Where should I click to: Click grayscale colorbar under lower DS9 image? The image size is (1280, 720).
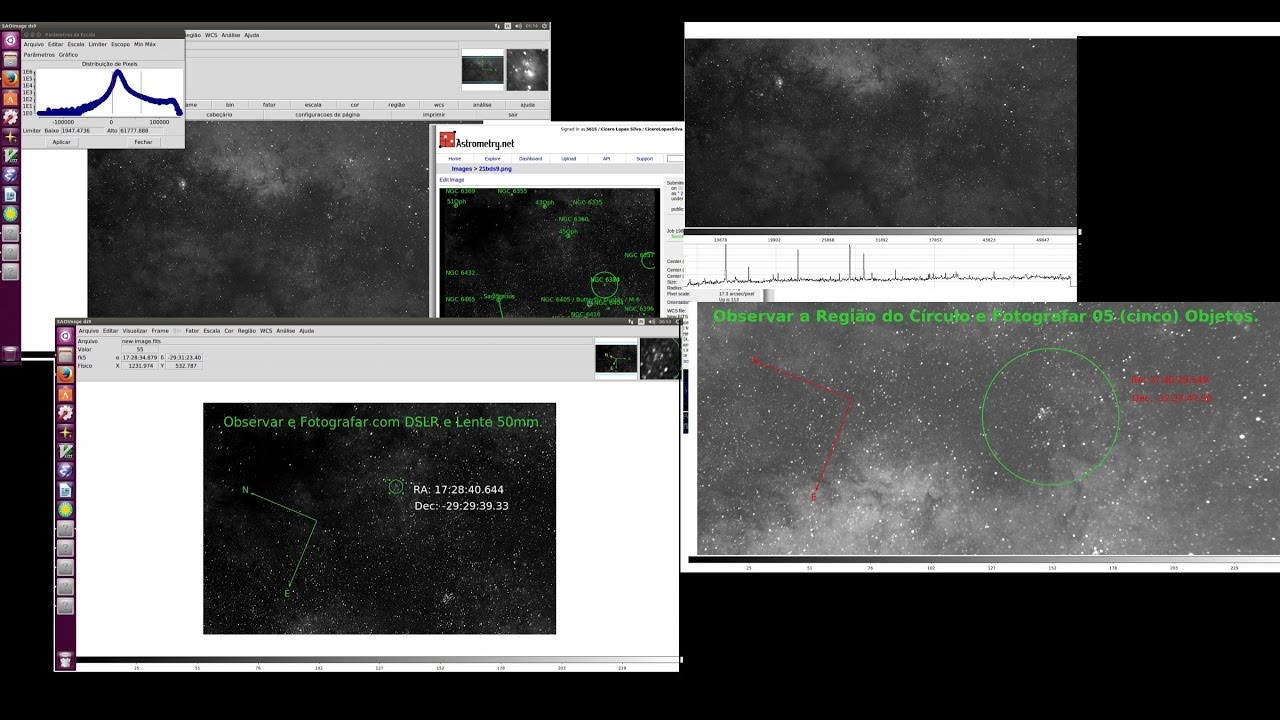point(377,659)
